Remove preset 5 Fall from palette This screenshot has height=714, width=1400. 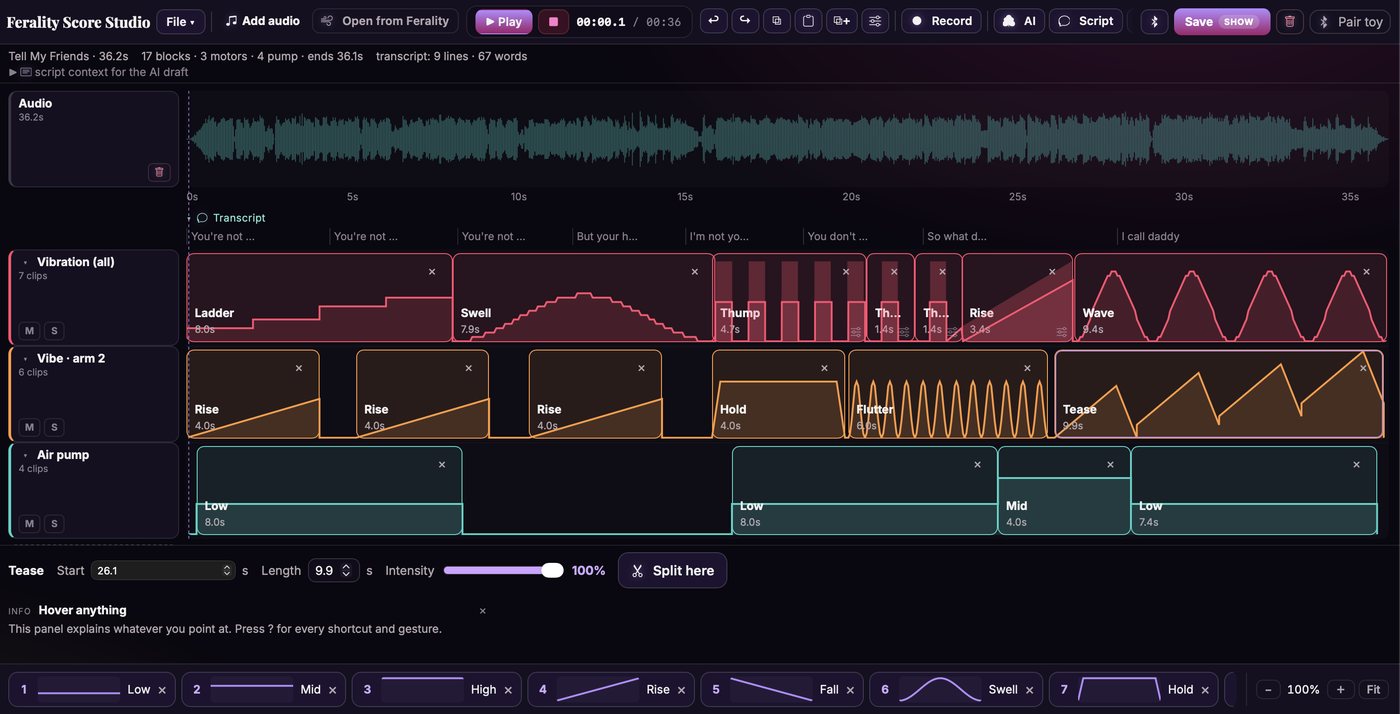click(850, 690)
